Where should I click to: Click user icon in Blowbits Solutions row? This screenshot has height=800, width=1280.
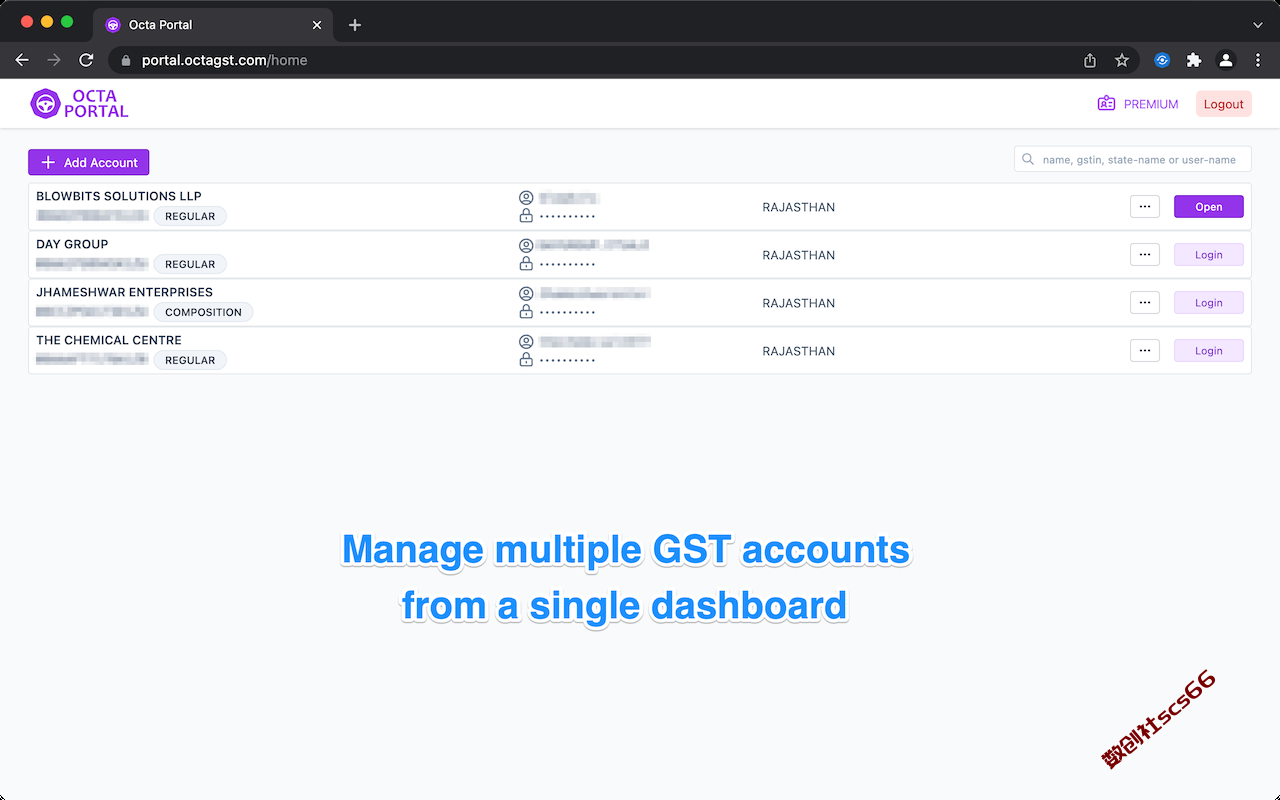(x=526, y=198)
